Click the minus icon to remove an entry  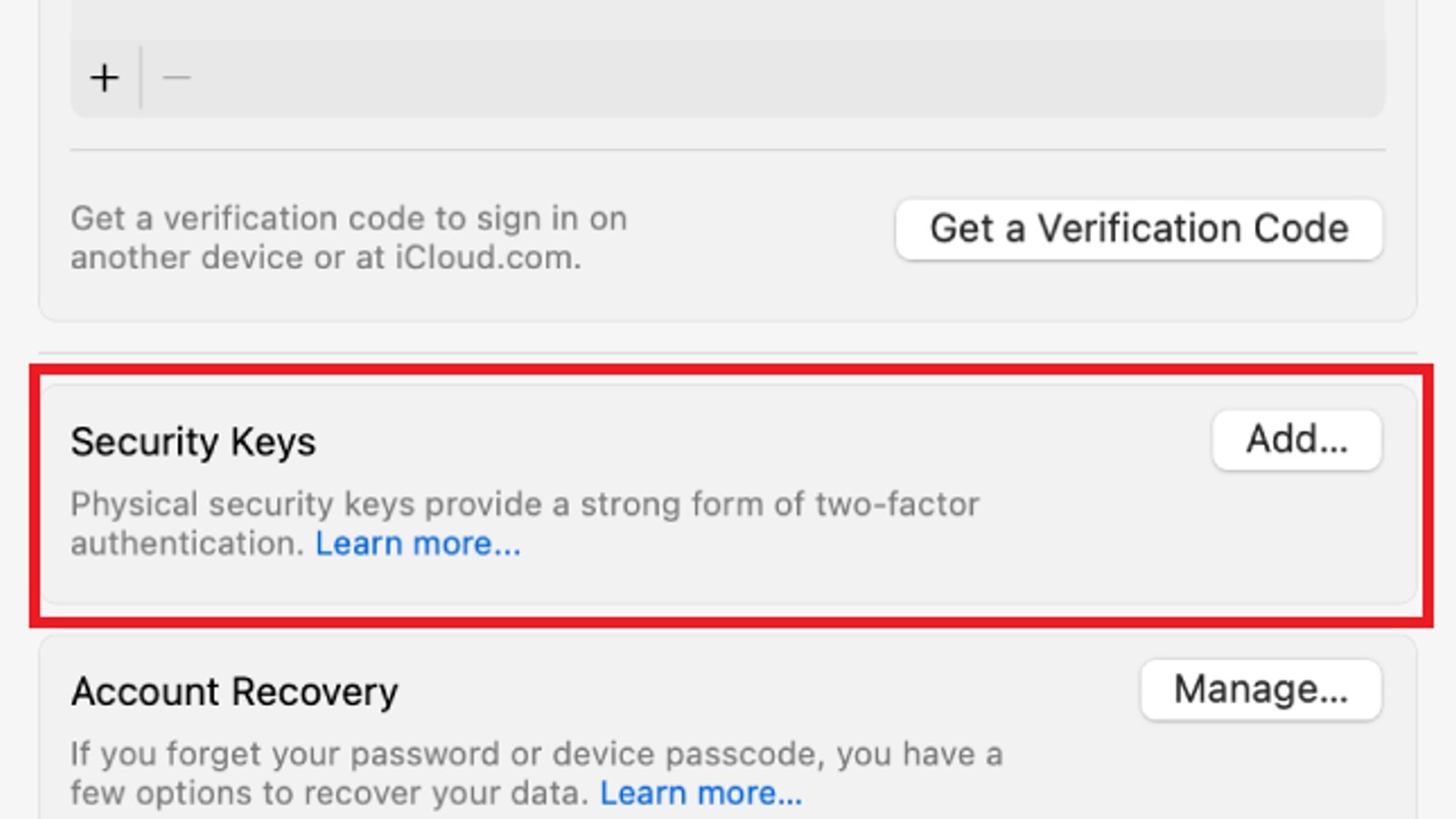177,76
